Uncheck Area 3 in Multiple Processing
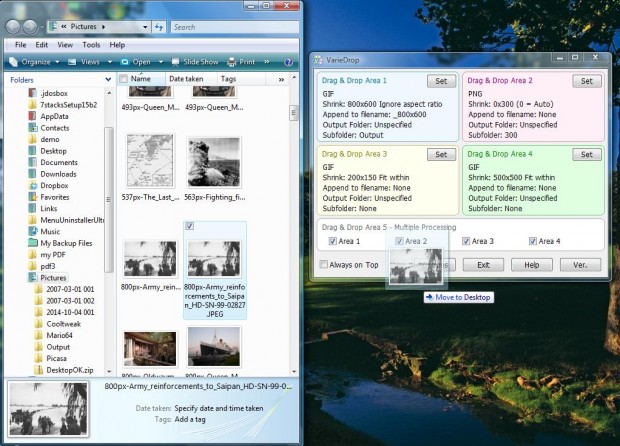This screenshot has height=446, width=620. pyautogui.click(x=466, y=241)
